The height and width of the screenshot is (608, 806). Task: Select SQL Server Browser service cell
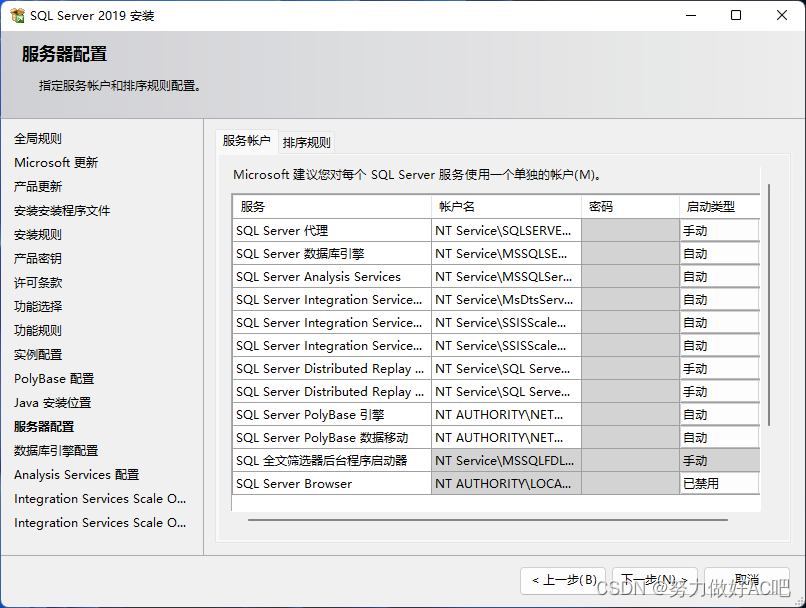click(332, 484)
